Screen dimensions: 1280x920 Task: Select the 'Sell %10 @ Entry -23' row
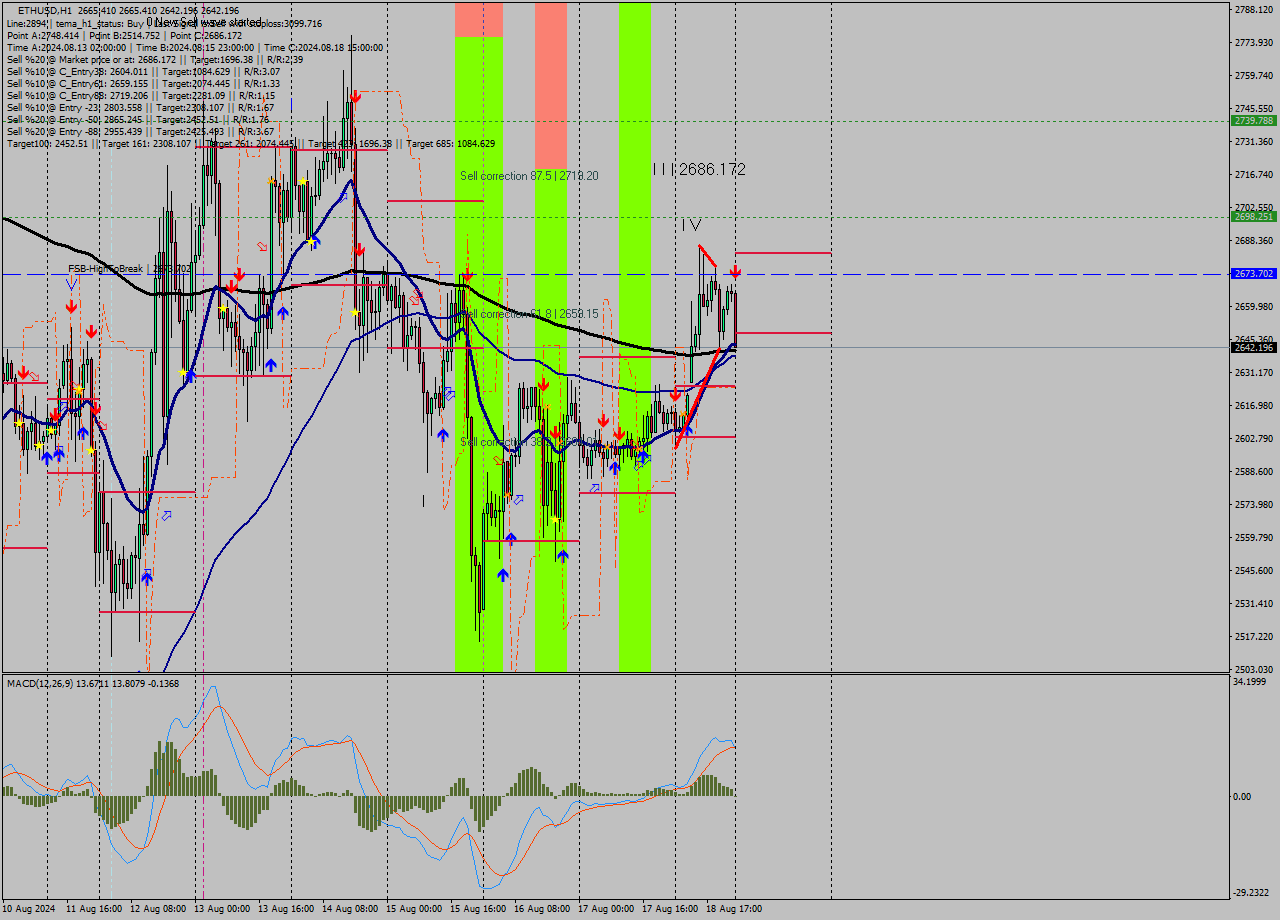tap(140, 107)
